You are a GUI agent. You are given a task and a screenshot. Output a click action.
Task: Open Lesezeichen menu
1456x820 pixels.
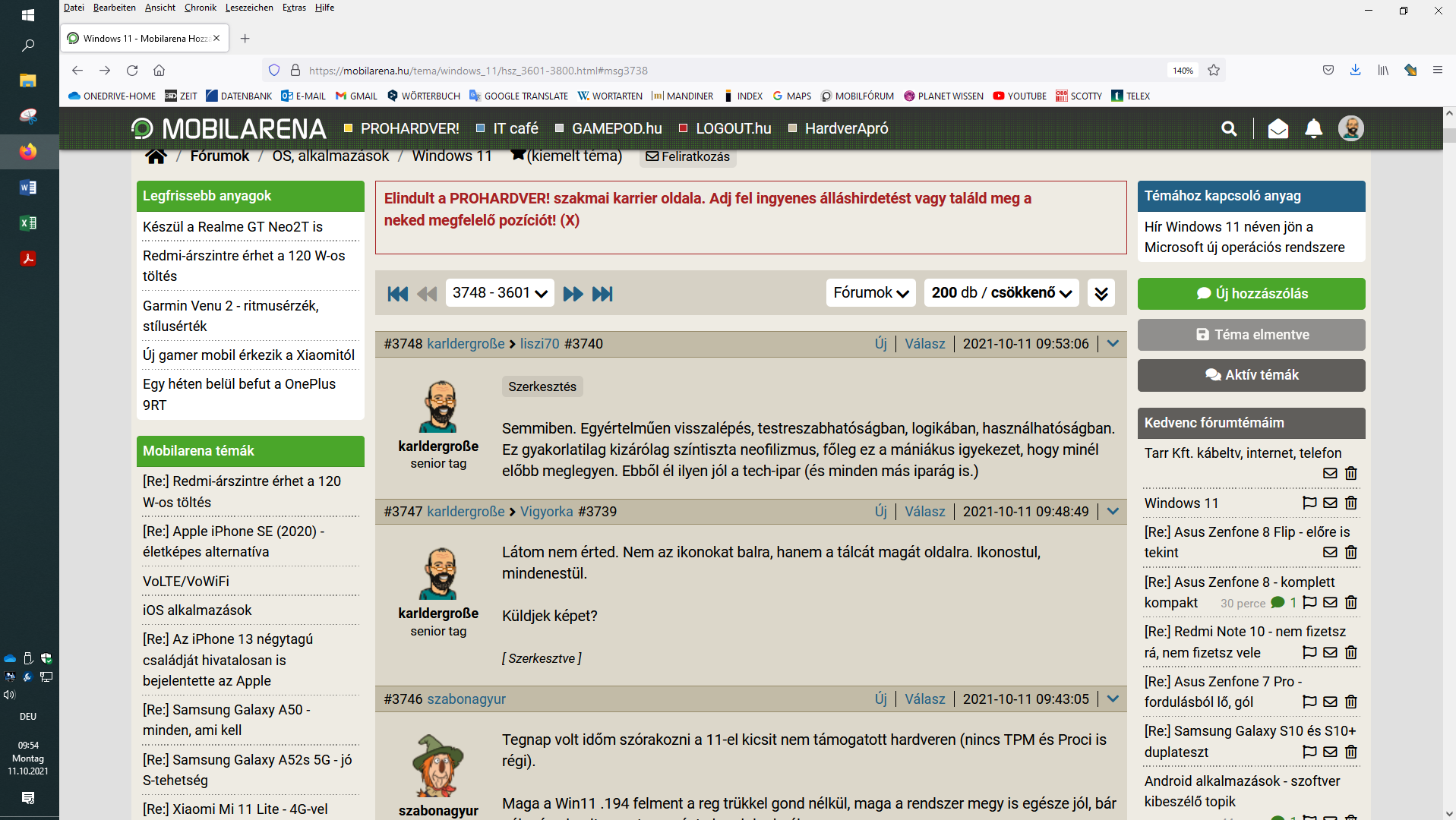pyautogui.click(x=249, y=8)
